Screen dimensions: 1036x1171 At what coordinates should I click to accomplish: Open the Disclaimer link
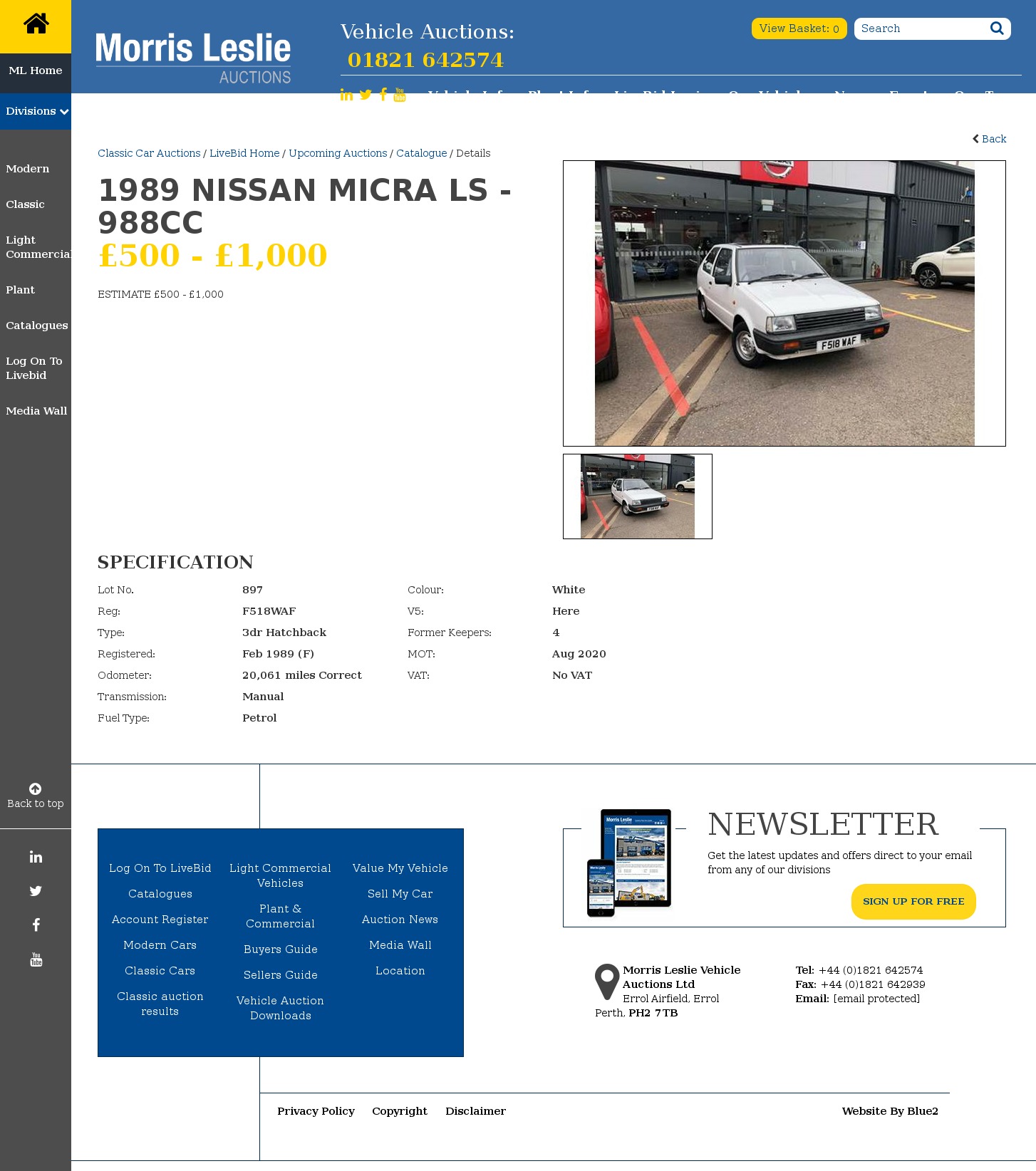point(475,1111)
